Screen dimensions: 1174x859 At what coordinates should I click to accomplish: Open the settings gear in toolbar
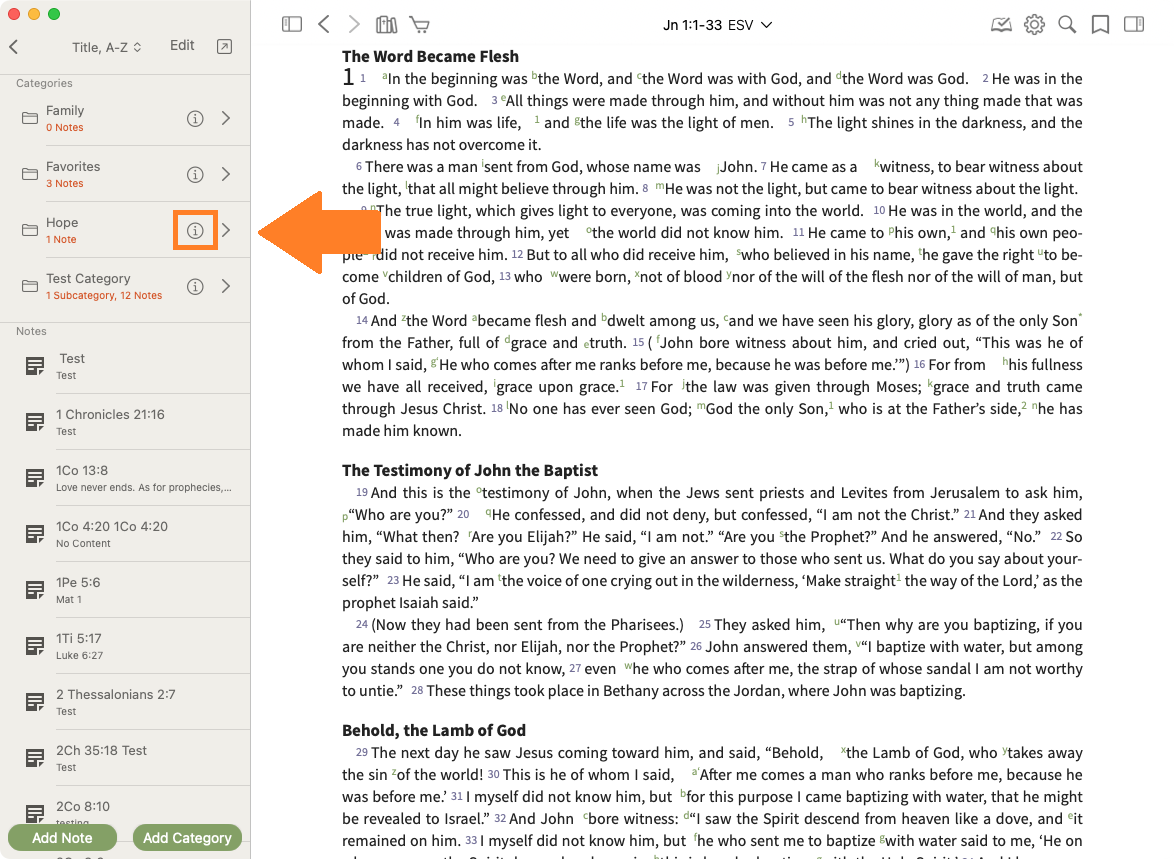(x=1034, y=25)
